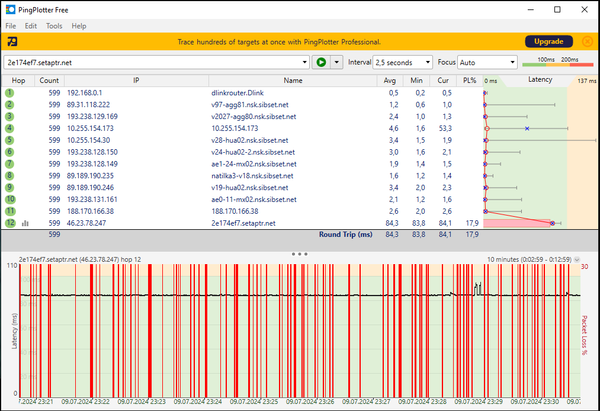600x411 pixels.
Task: Click the PingPlotter app icon in title bar
Action: (10, 10)
